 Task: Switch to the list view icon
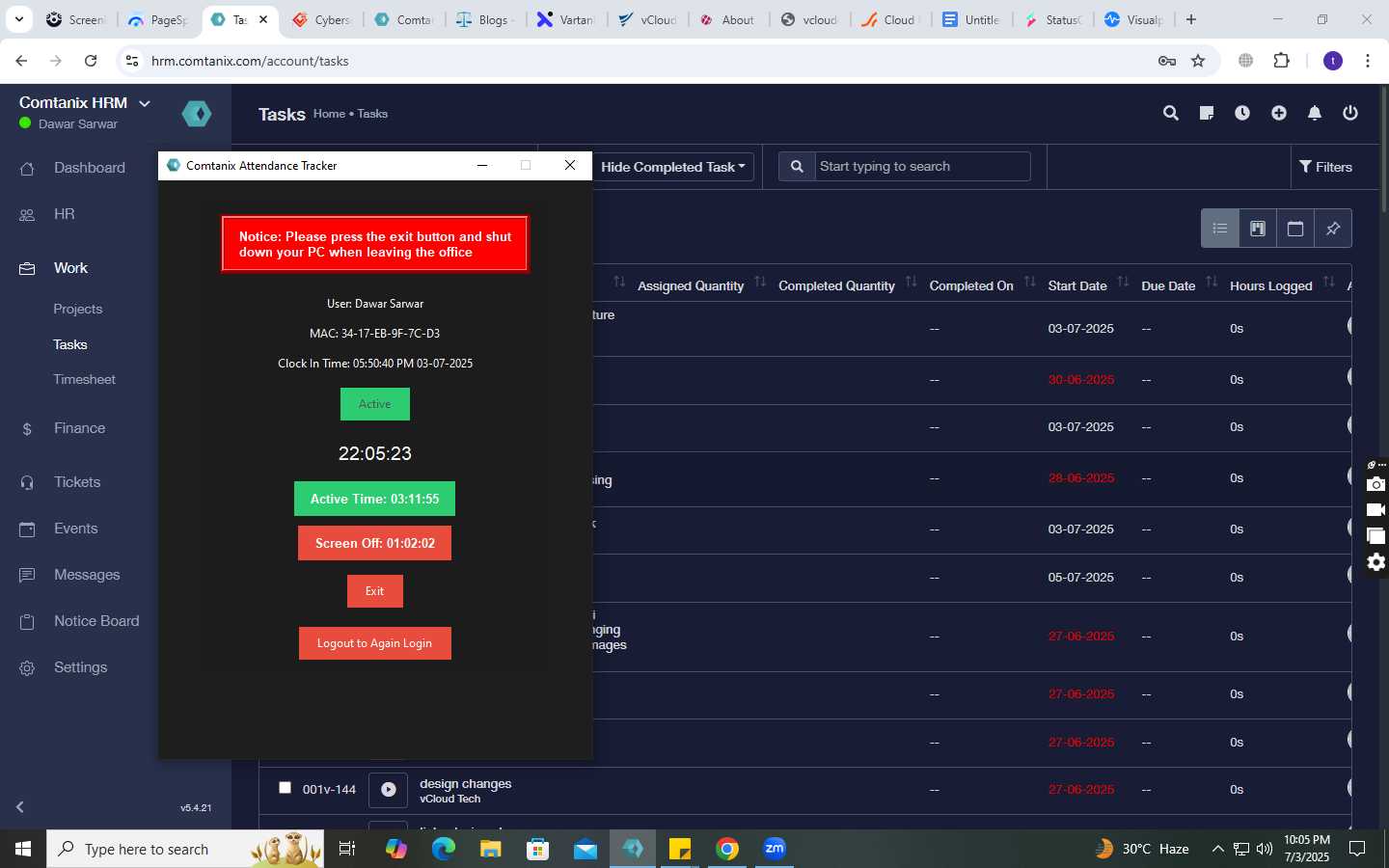tap(1220, 229)
